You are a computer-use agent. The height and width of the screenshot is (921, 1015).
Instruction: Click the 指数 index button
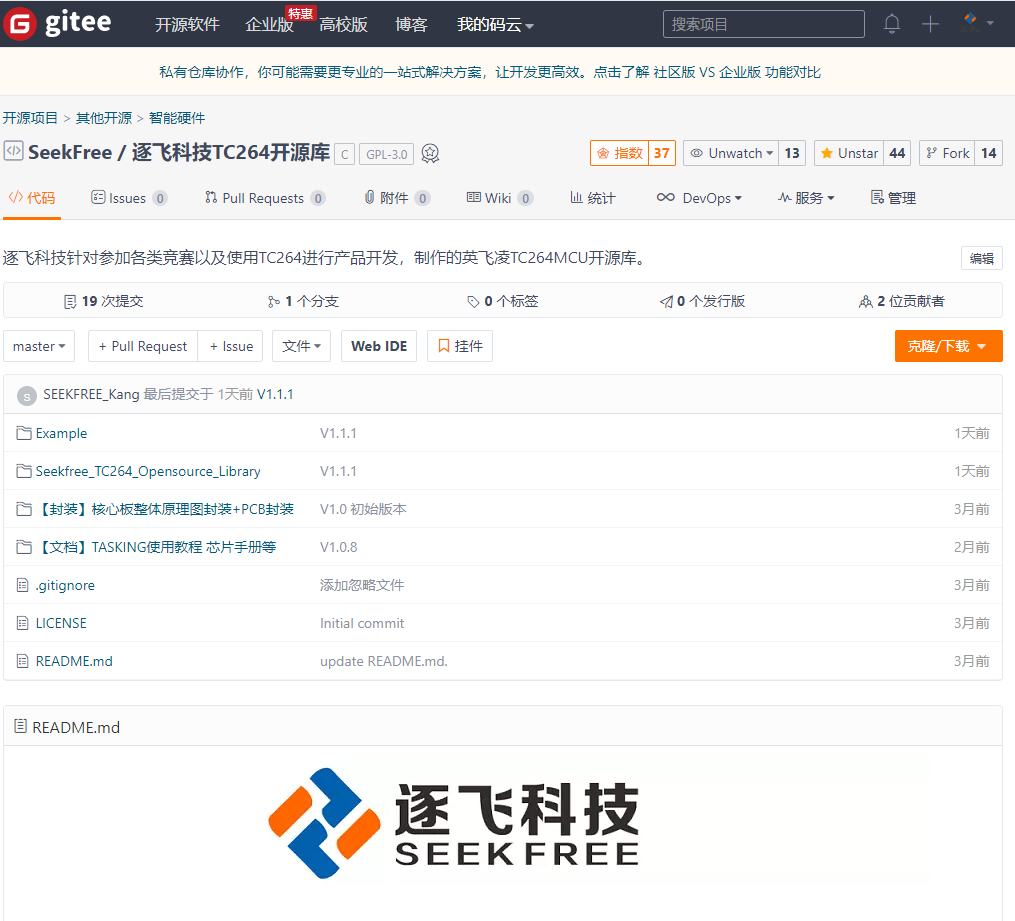pyautogui.click(x=619, y=153)
